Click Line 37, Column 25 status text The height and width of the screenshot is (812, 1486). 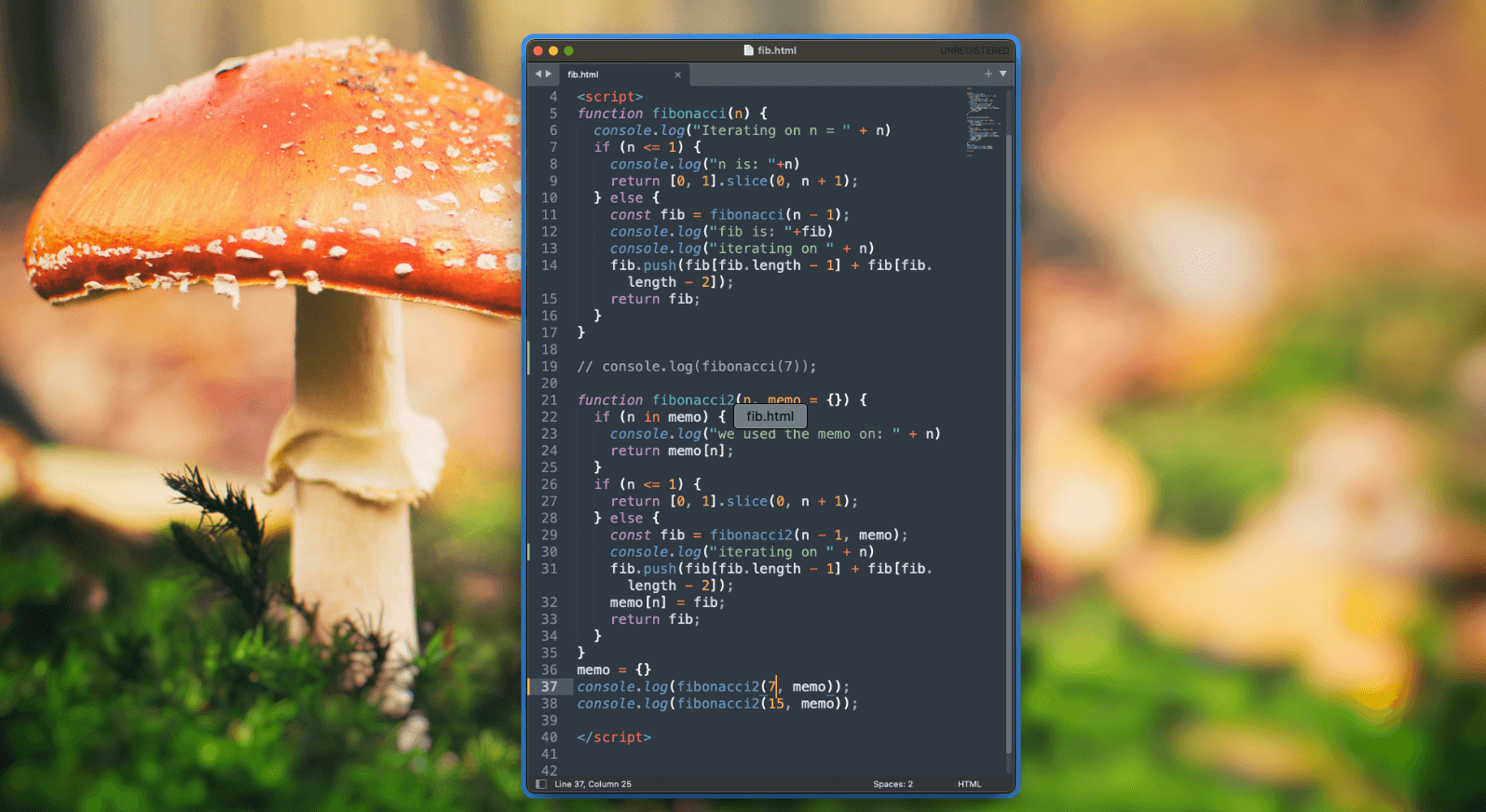[593, 784]
